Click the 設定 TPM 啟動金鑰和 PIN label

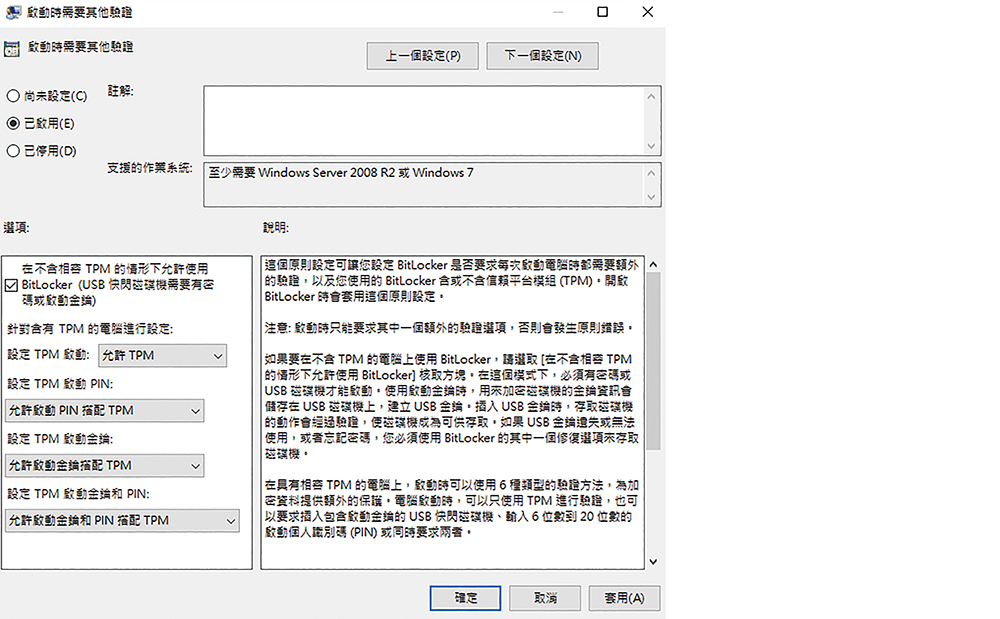tap(78, 494)
